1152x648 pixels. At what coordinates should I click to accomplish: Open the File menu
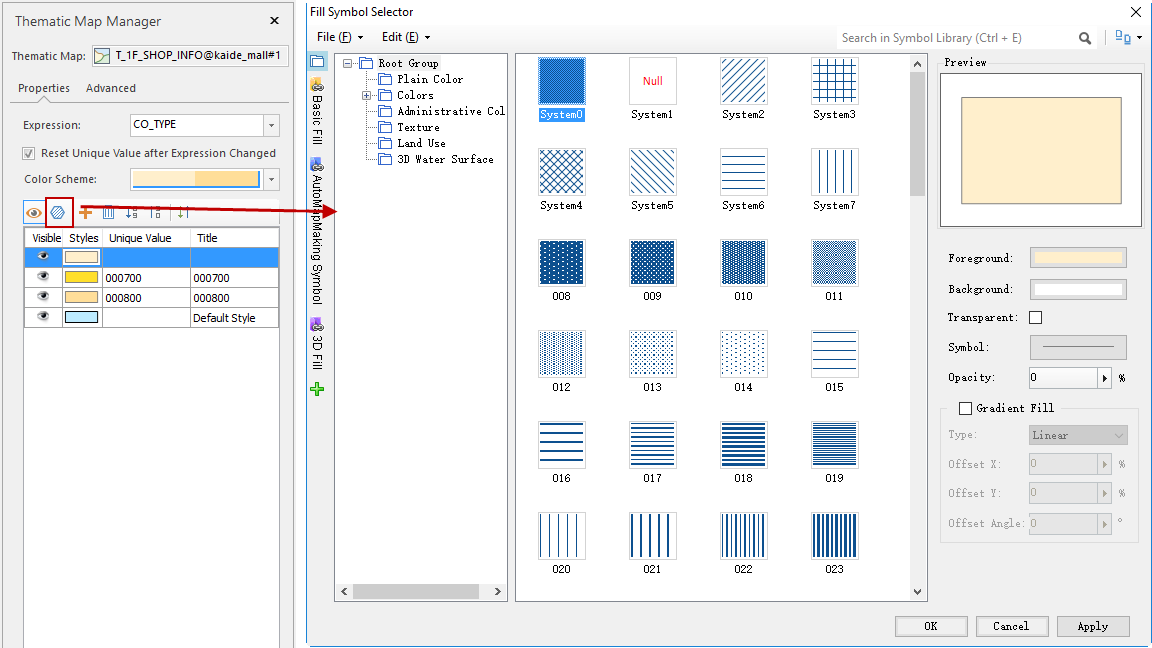pyautogui.click(x=339, y=37)
